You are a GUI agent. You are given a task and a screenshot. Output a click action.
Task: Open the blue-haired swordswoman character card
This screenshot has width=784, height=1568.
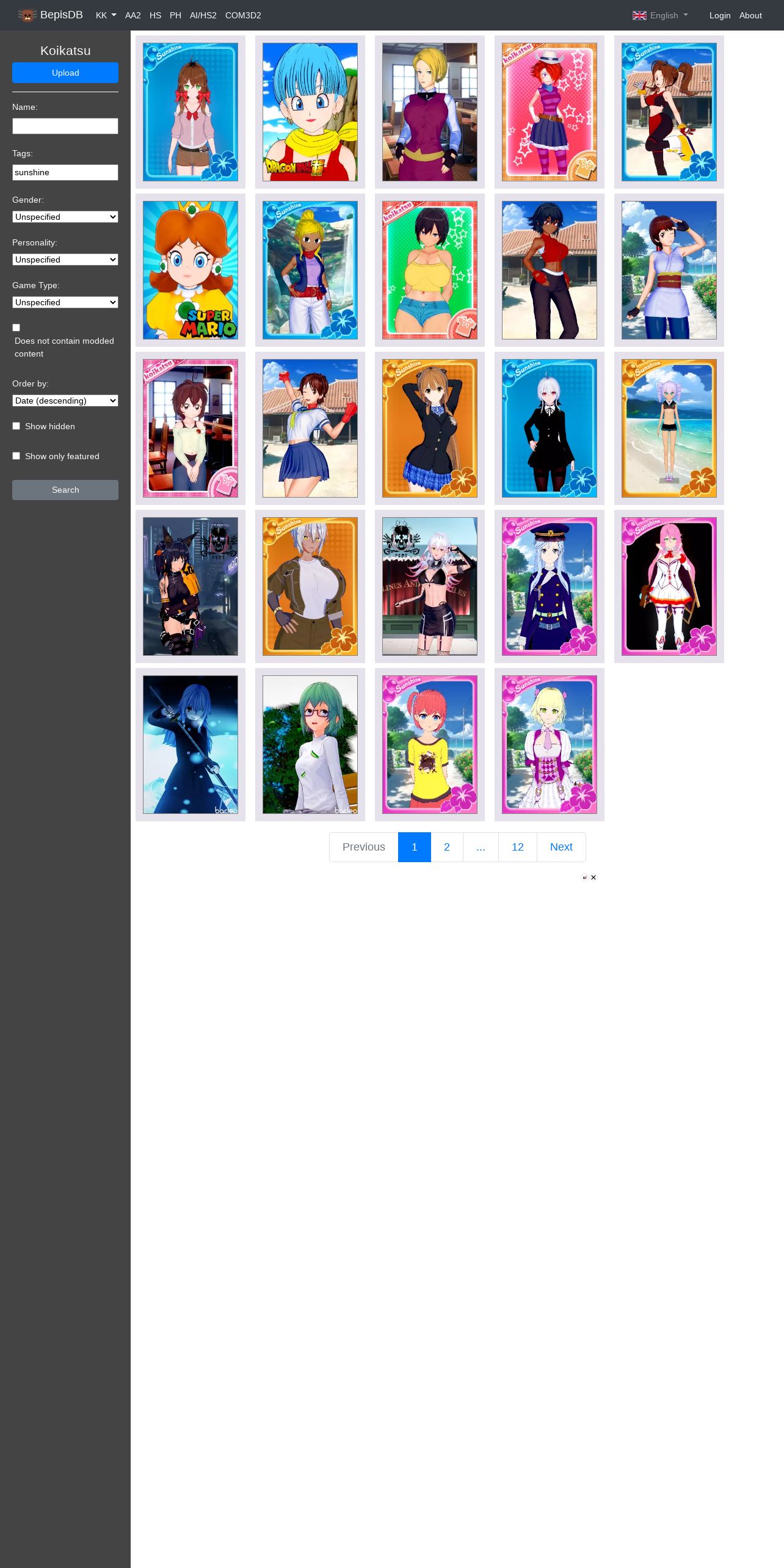pyautogui.click(x=191, y=744)
